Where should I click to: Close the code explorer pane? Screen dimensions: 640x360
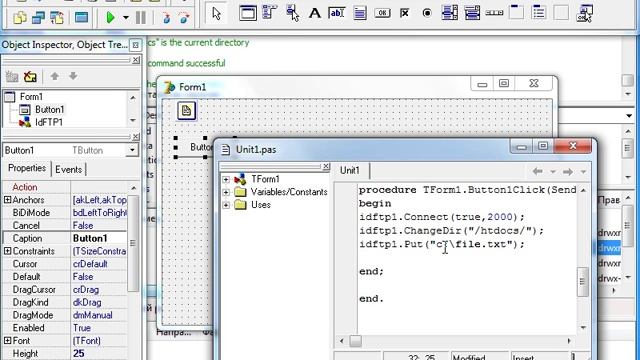[x=326, y=166]
